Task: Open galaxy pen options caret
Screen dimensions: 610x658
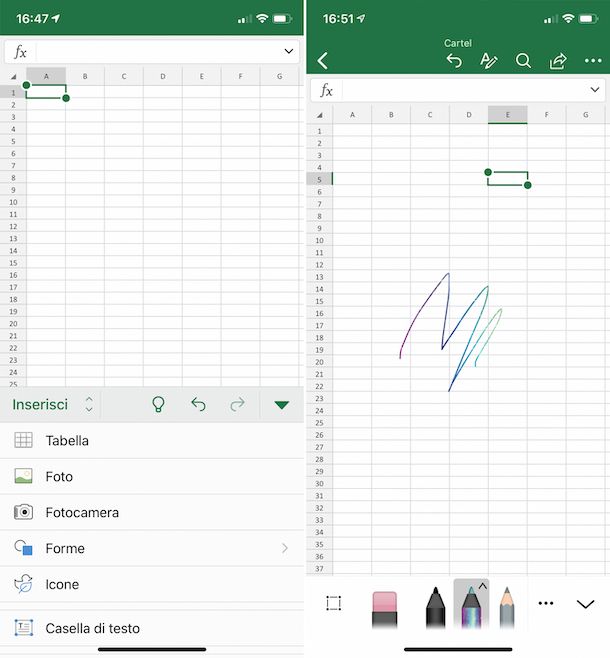Action: (x=483, y=586)
